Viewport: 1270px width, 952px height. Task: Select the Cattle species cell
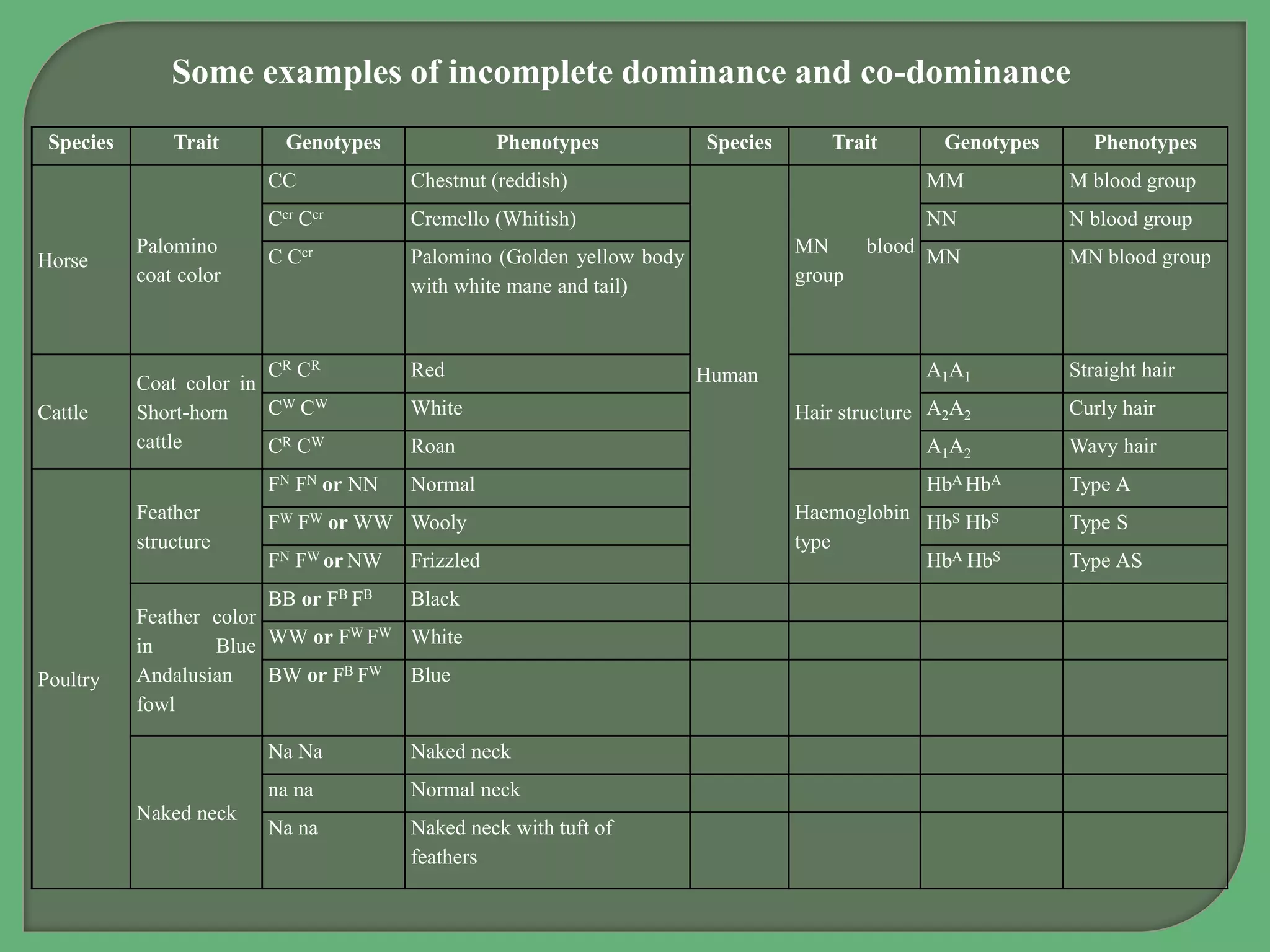click(x=63, y=412)
